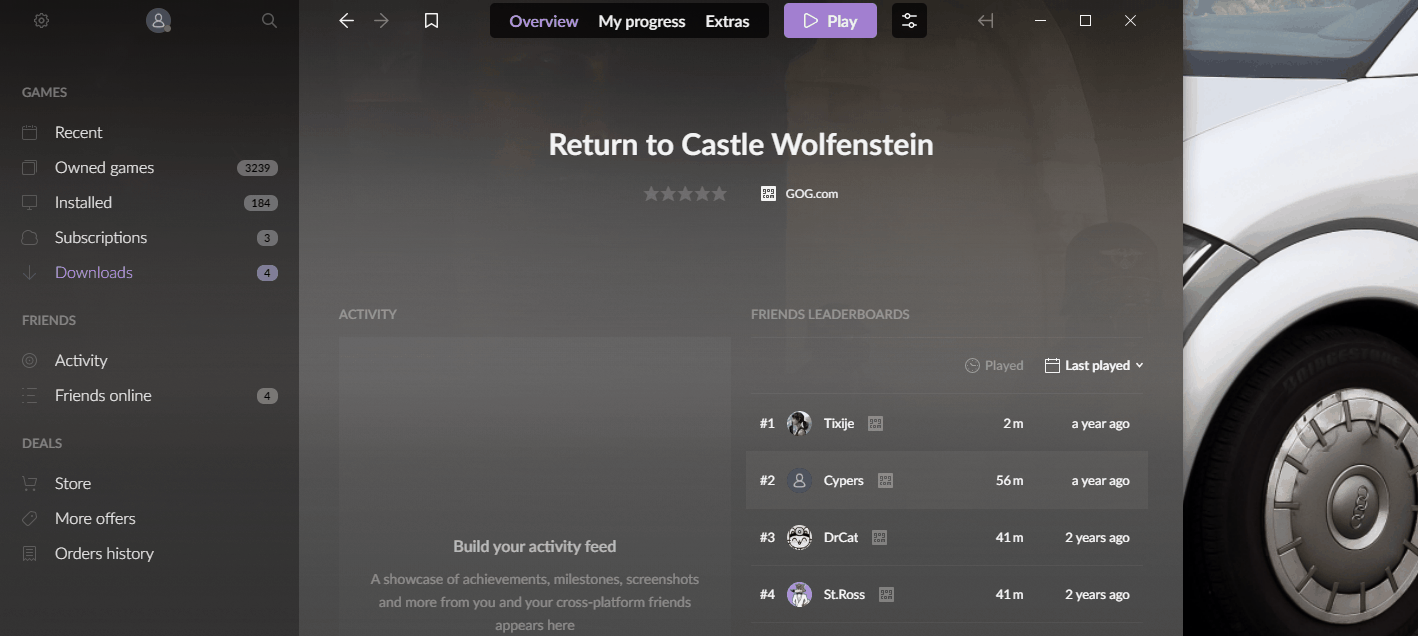Open DrCat's profile name link

[841, 537]
